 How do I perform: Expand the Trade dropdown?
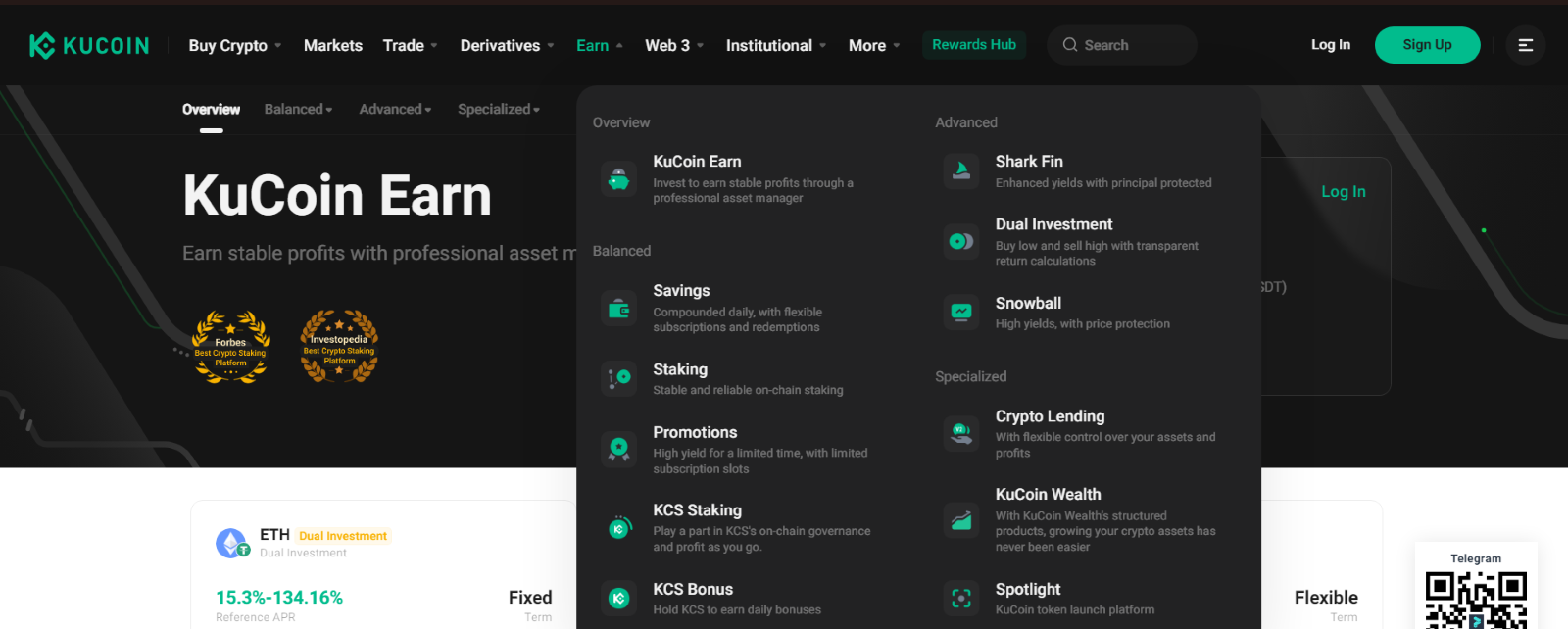411,45
